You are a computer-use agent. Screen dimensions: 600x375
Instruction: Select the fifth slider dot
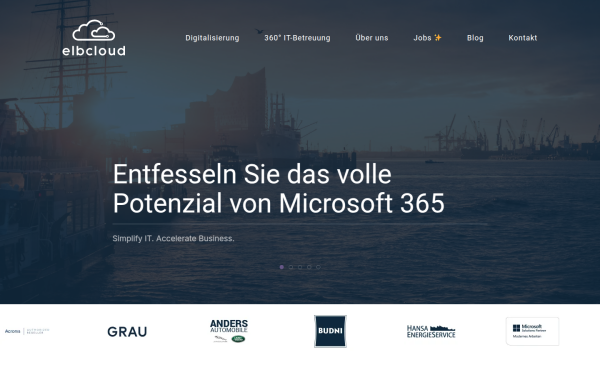click(318, 267)
